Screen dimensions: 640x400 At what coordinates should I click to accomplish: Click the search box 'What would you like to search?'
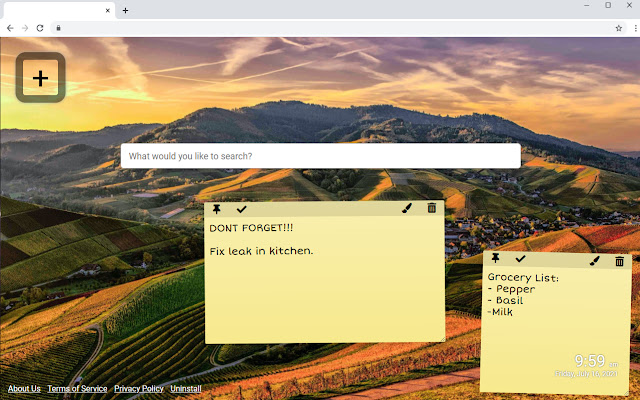click(x=320, y=156)
